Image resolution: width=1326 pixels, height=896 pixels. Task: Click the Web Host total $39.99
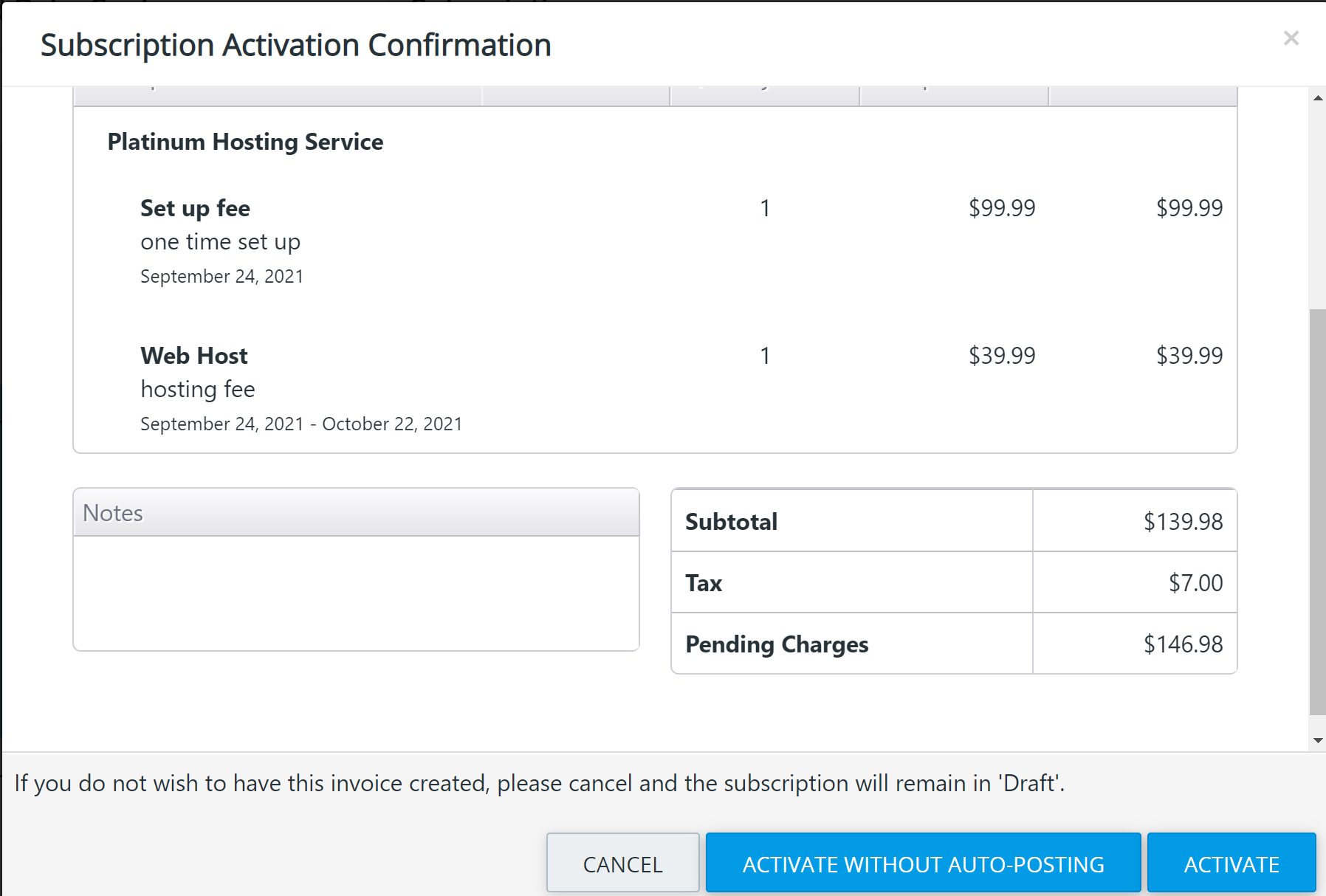coord(1189,356)
